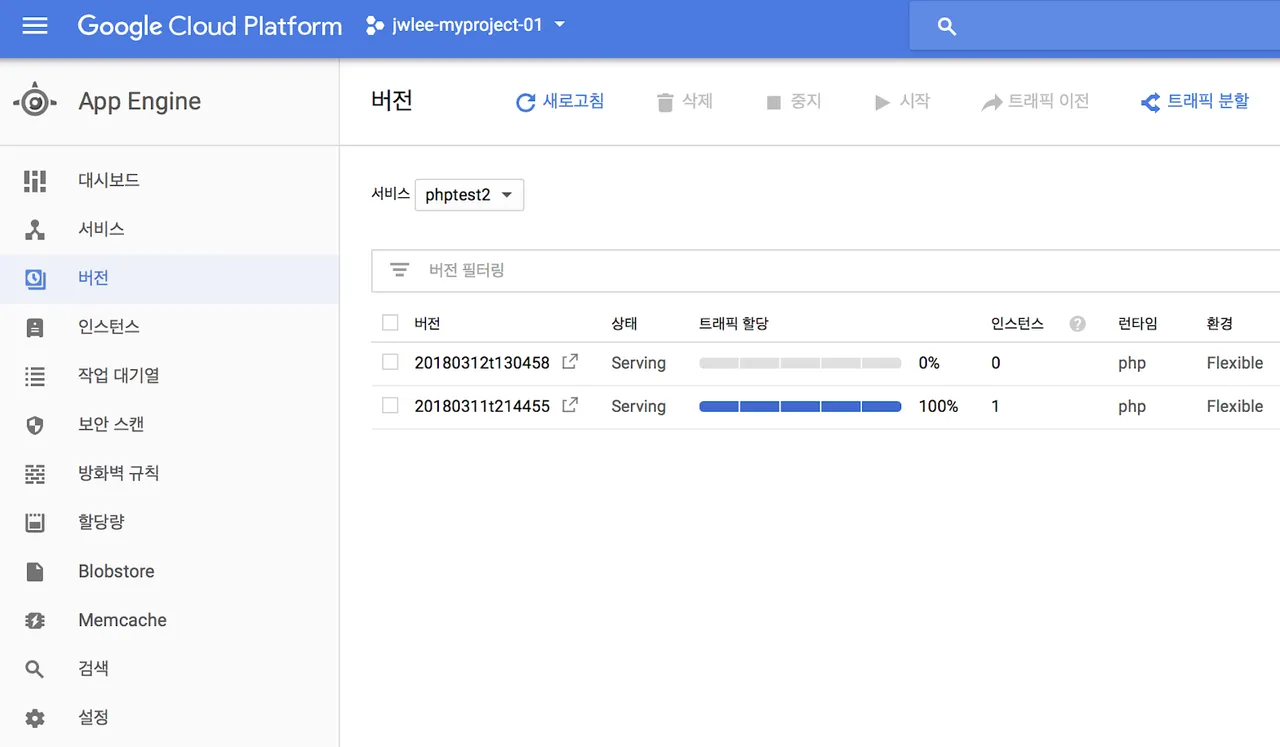Click the trash can icon next to 삭제

[x=665, y=102]
